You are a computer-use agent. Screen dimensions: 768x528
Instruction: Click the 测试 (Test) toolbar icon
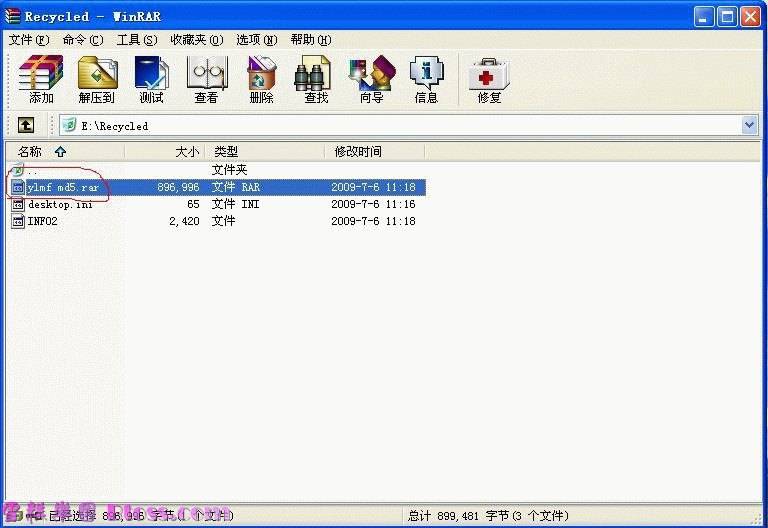click(151, 79)
